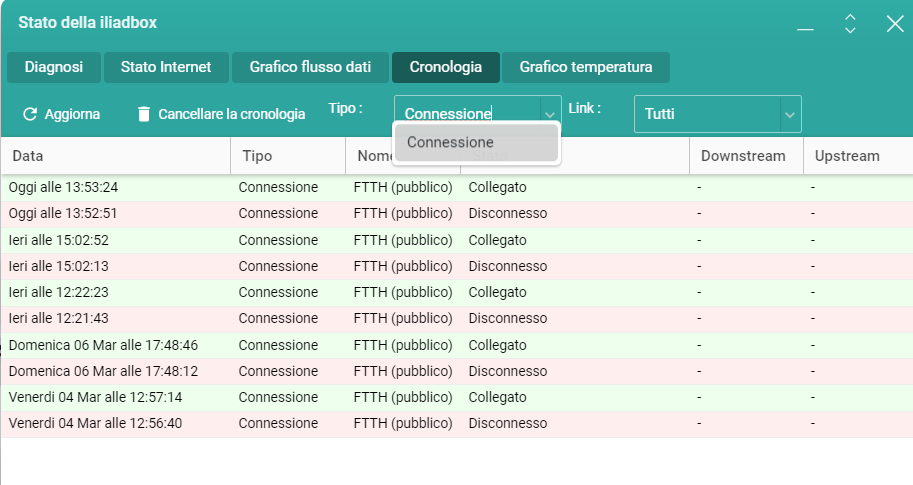The height and width of the screenshot is (485, 913).
Task: Click the trash icon for Cancellare la cronologia
Action: [144, 114]
